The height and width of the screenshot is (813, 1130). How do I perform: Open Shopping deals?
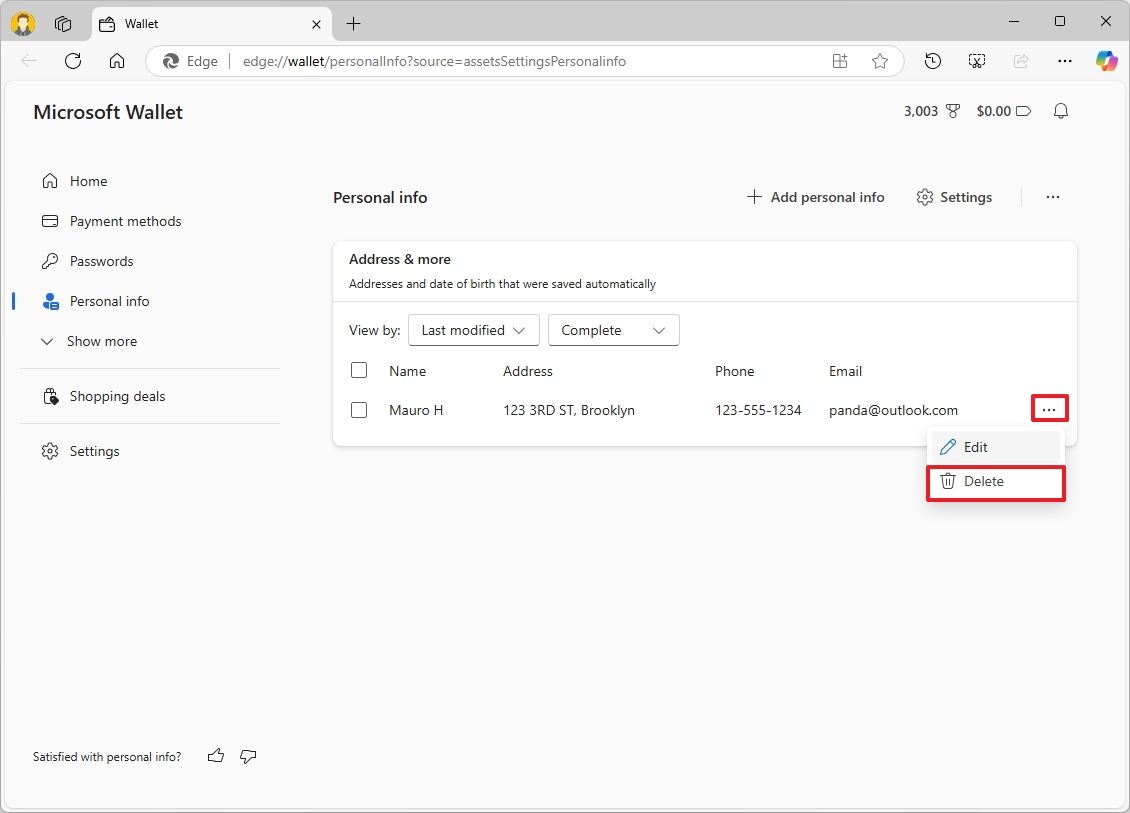(117, 396)
